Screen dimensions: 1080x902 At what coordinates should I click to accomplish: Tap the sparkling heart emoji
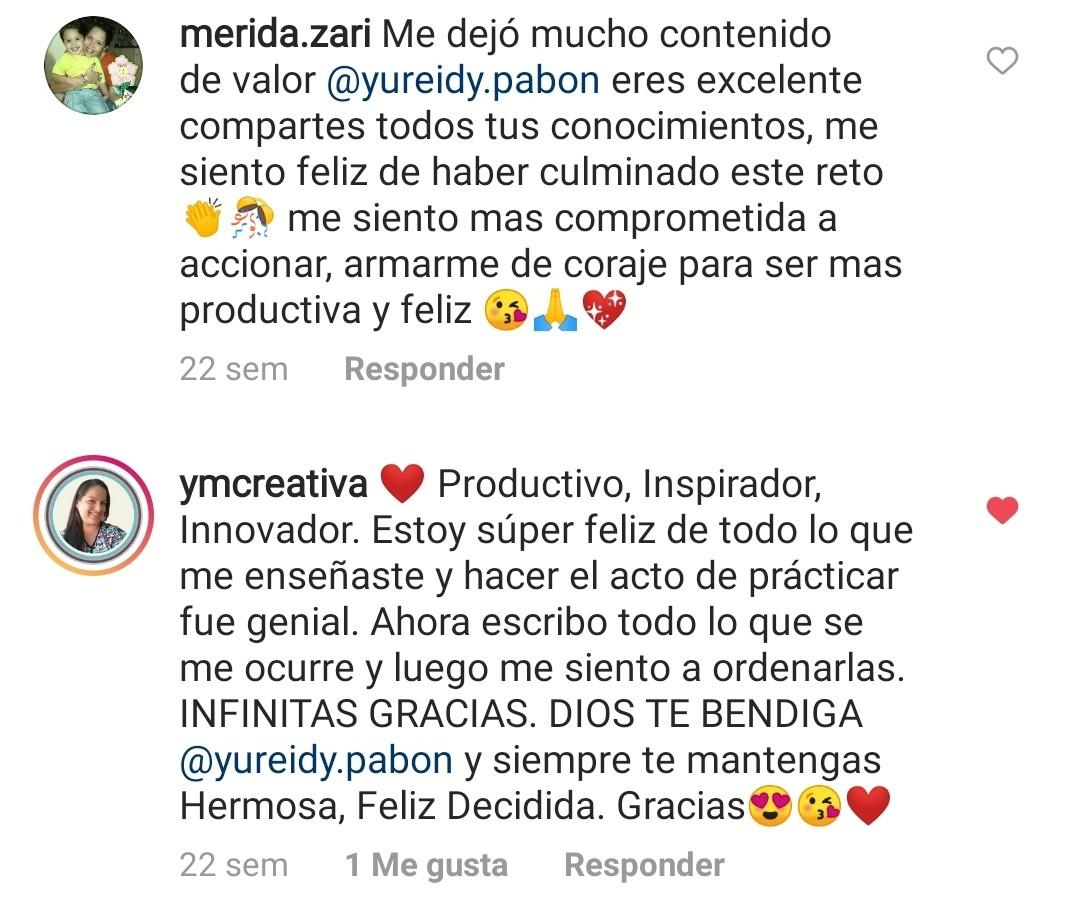tap(604, 310)
